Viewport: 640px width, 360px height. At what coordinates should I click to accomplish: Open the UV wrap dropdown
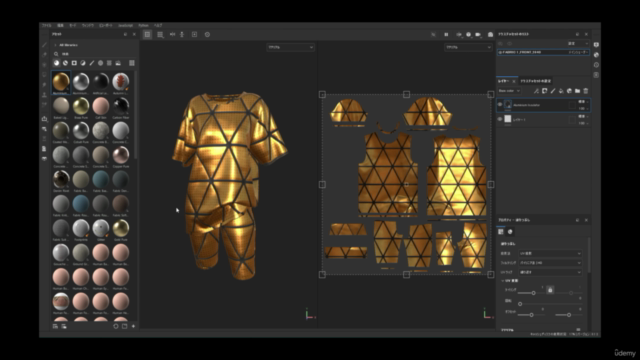550,272
